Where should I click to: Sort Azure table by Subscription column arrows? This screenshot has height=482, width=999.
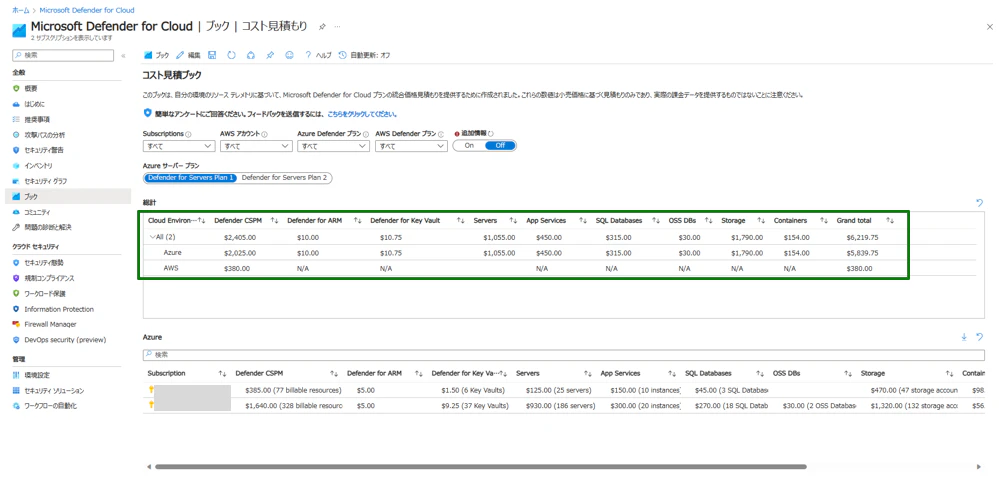(x=222, y=373)
